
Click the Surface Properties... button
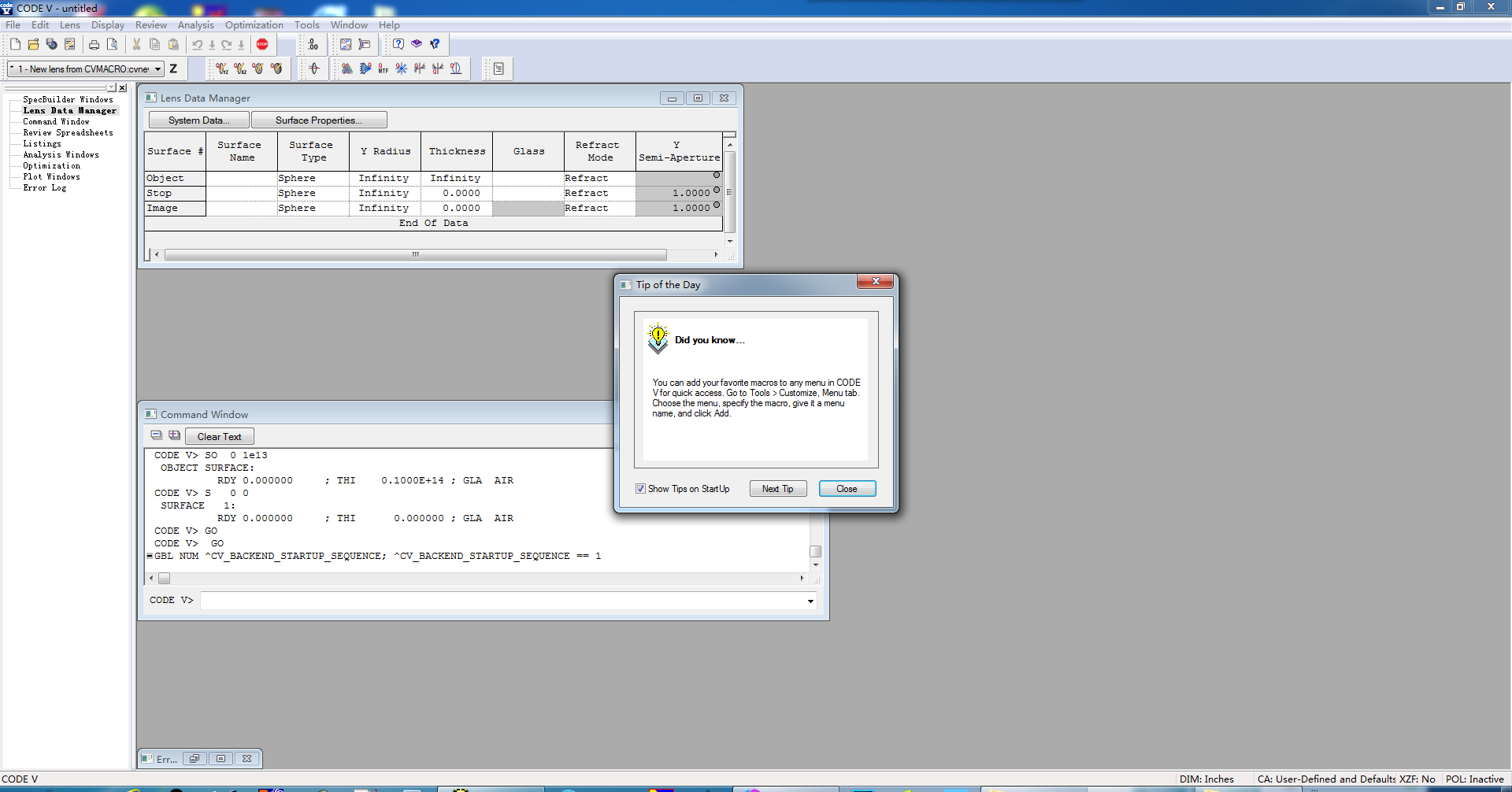pos(319,120)
